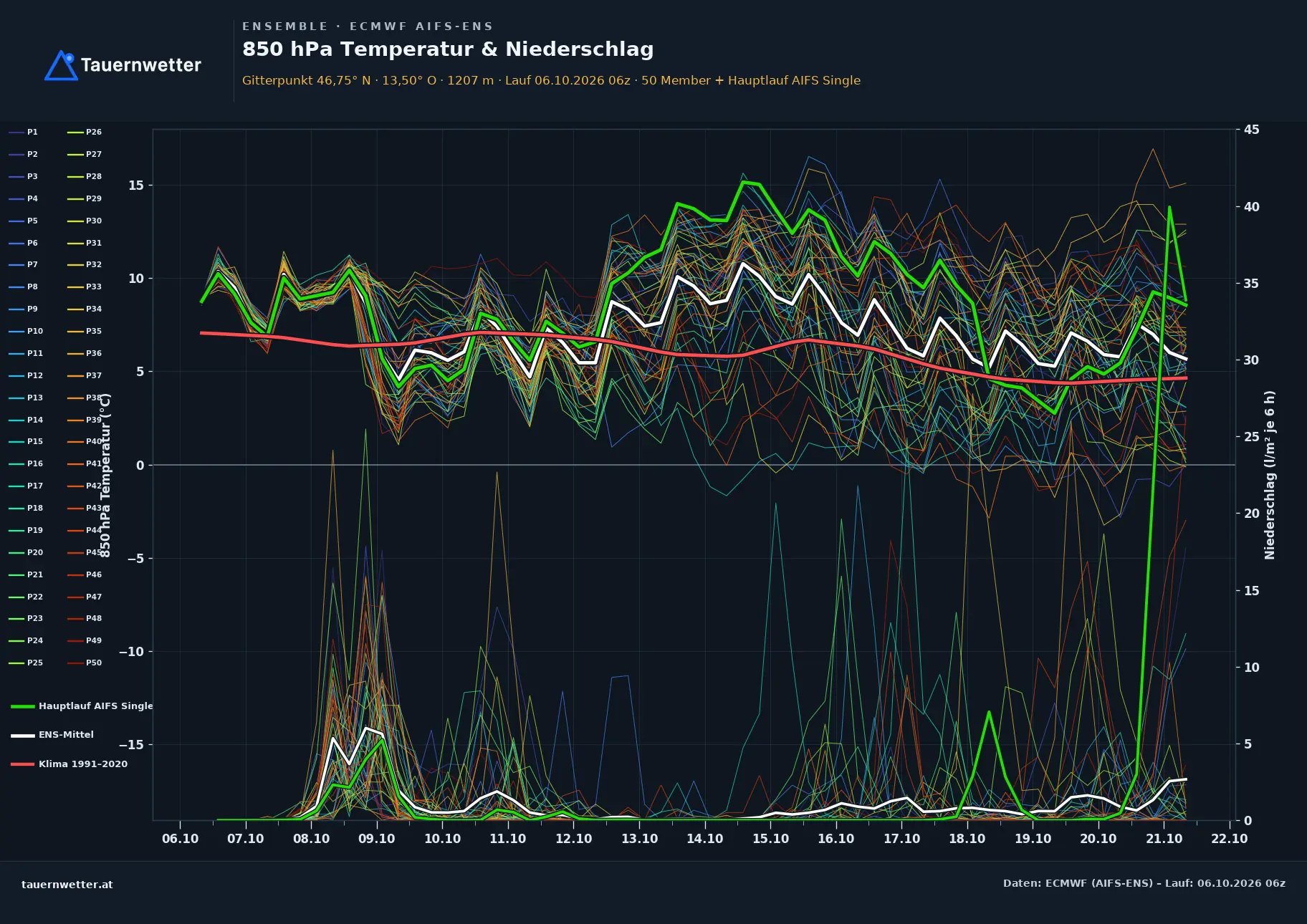This screenshot has height=924, width=1307.
Task: Click the x-axis date label 11.10
Action: [508, 839]
